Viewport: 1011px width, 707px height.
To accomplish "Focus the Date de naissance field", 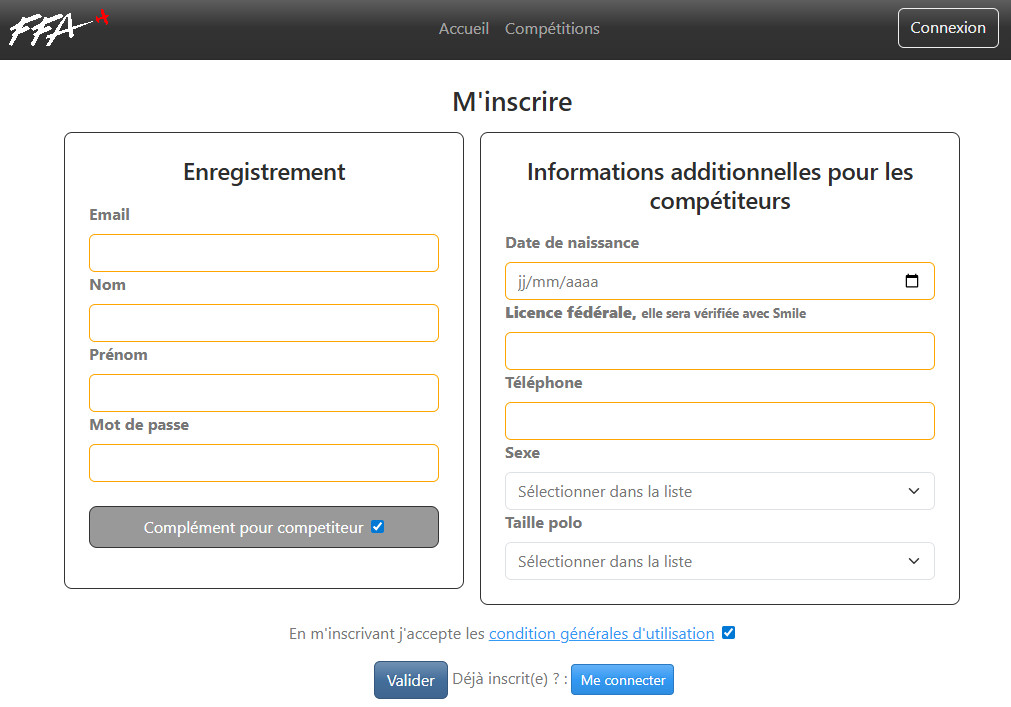I will (x=700, y=281).
